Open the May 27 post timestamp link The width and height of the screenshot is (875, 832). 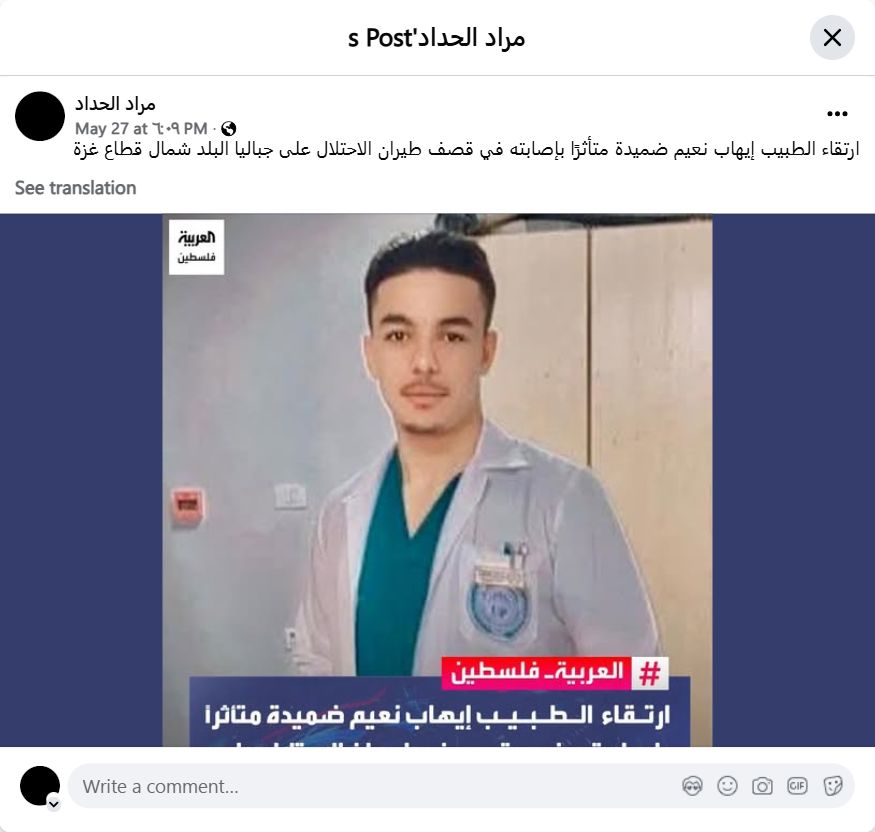(141, 129)
